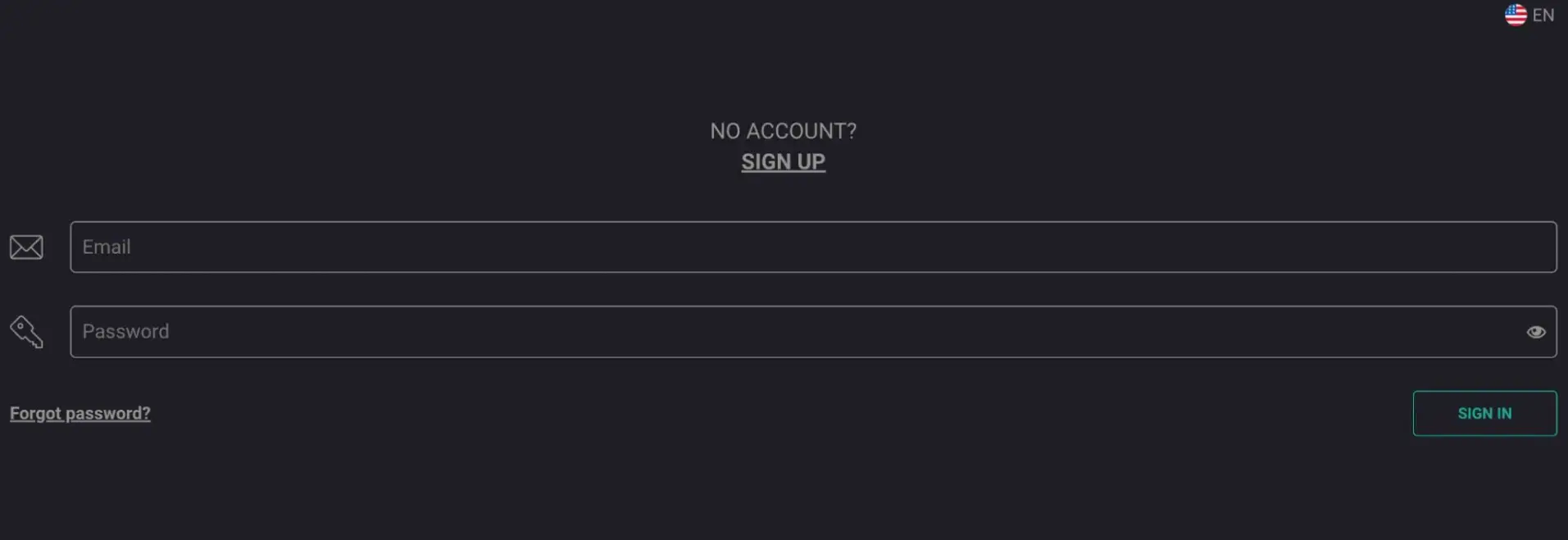
Task: Create a new account via SIGN UP
Action: click(x=783, y=162)
